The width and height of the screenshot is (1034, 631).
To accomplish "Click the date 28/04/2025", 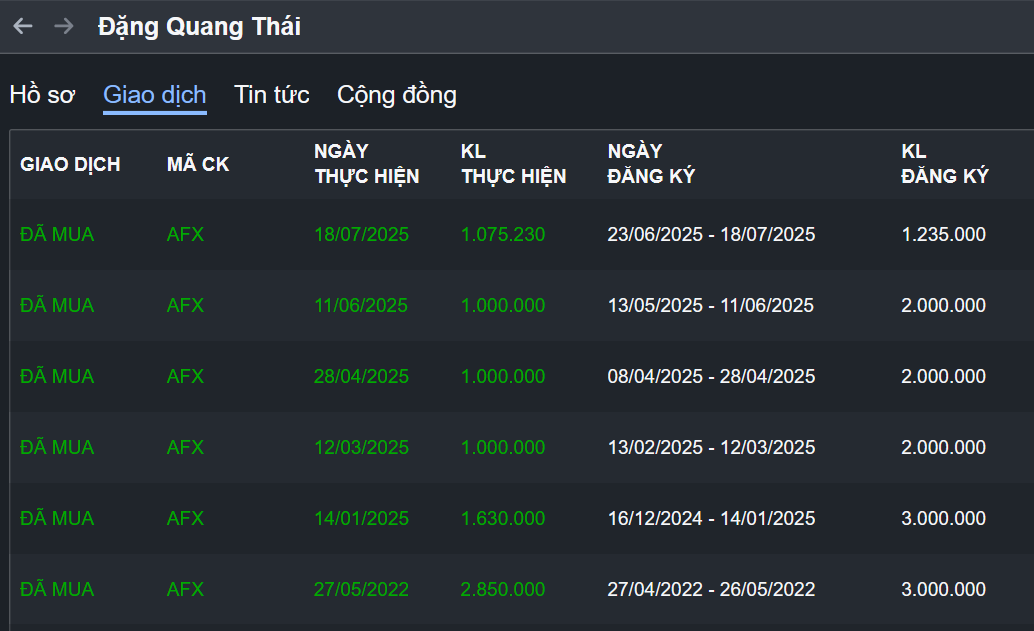I will (361, 376).
